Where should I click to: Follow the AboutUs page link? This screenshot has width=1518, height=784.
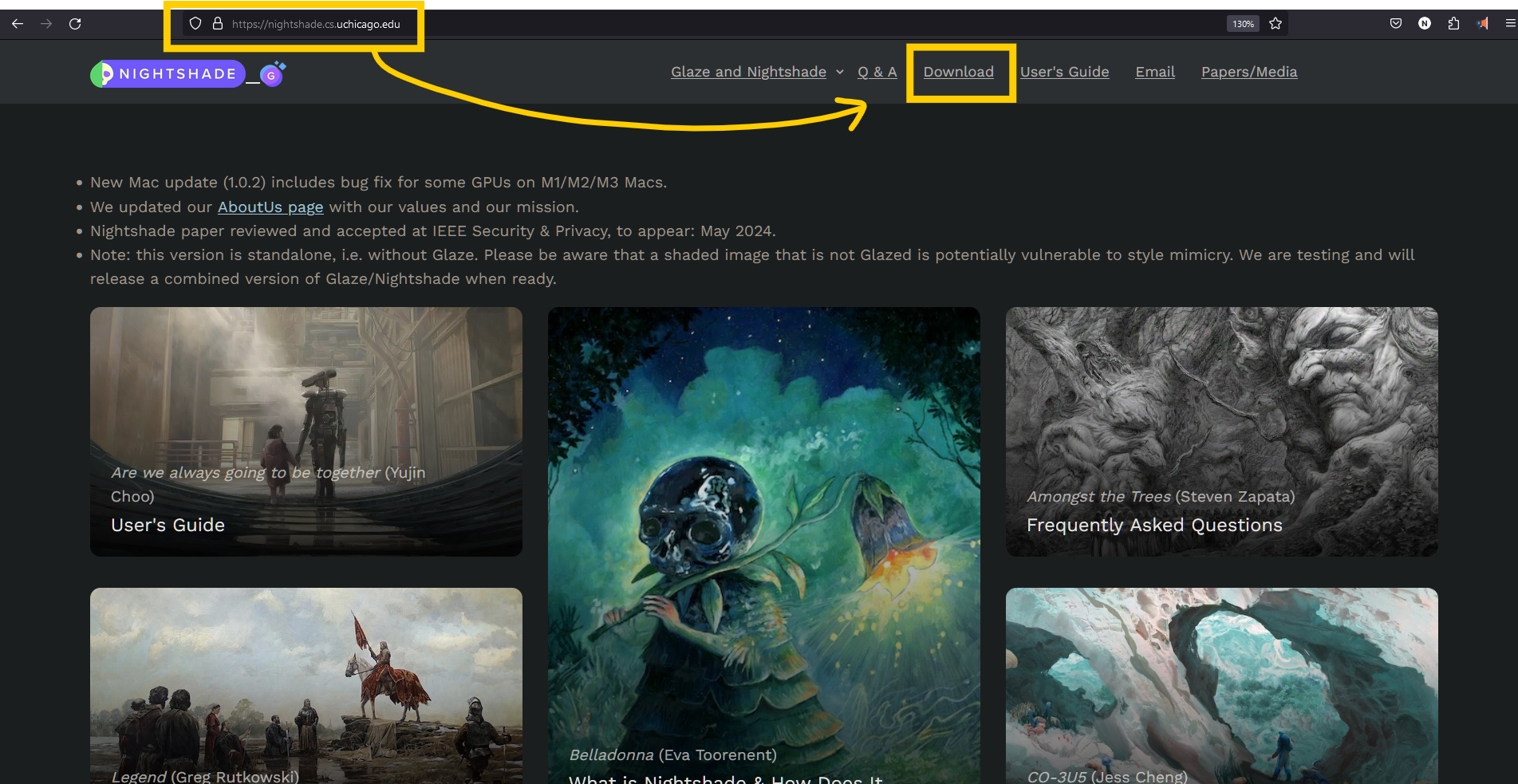pyautogui.click(x=270, y=207)
